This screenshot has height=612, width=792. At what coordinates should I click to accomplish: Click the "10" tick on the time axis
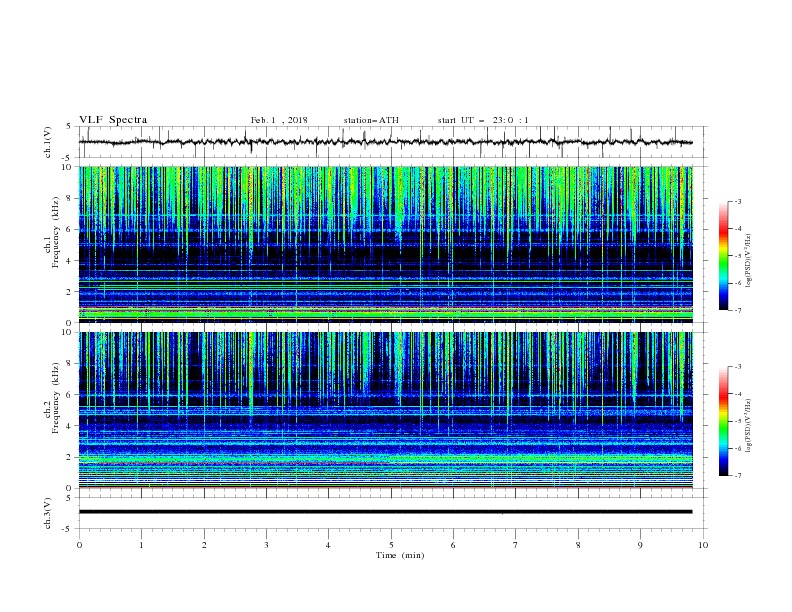703,545
